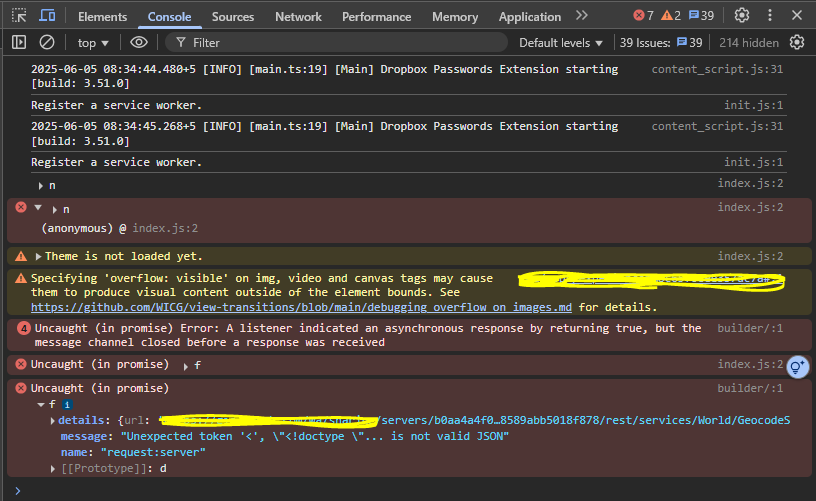Open the Default levels dropdown
Screen dimensions: 816x501
tap(561, 43)
